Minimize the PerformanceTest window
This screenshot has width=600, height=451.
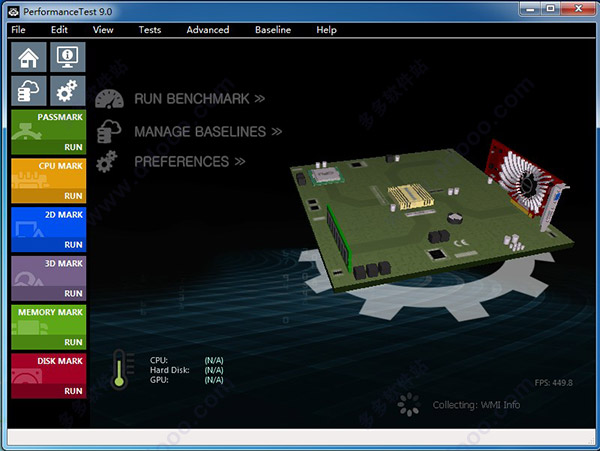[x=530, y=9]
